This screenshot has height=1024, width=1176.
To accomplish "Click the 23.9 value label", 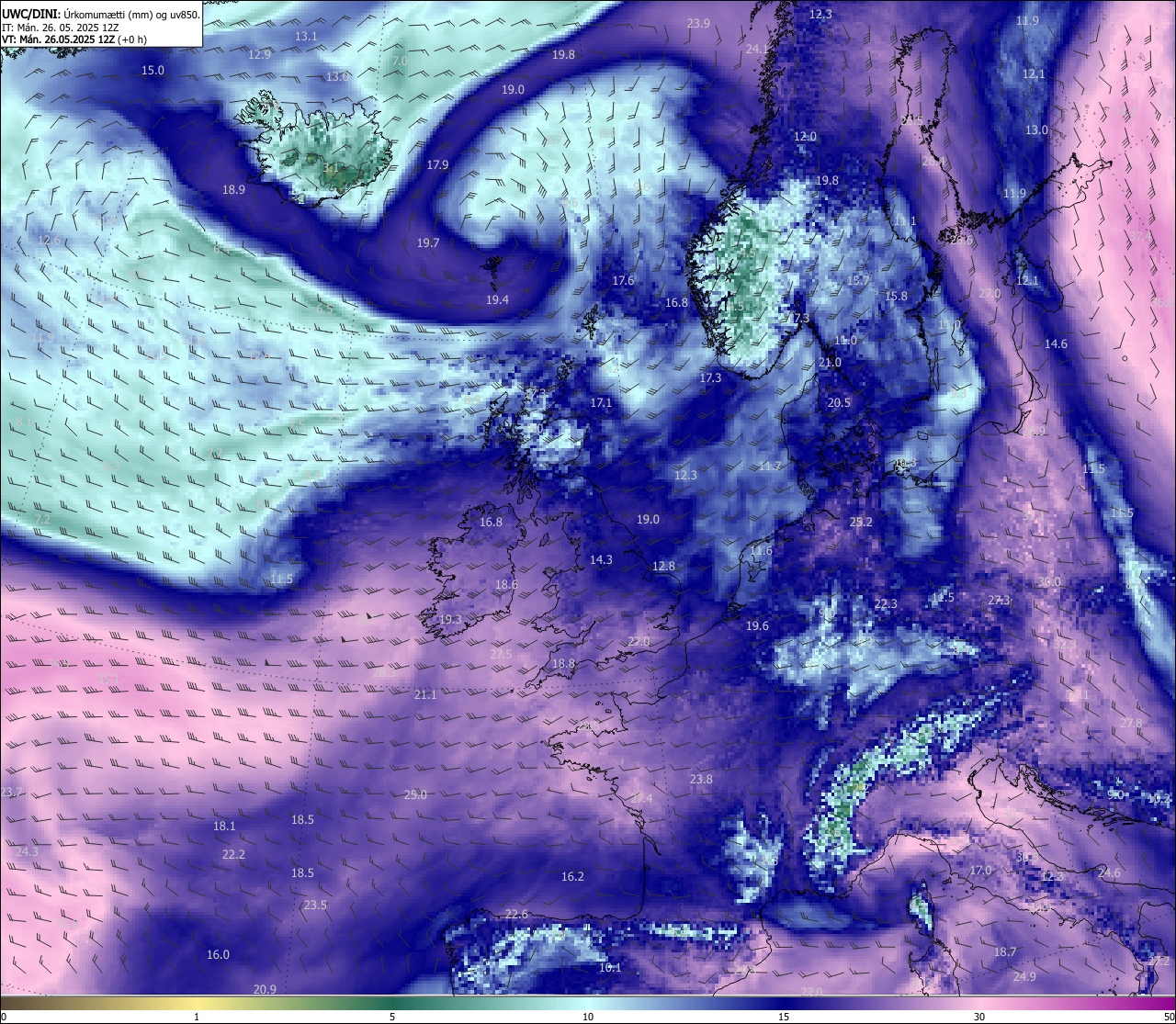I will tap(698, 24).
